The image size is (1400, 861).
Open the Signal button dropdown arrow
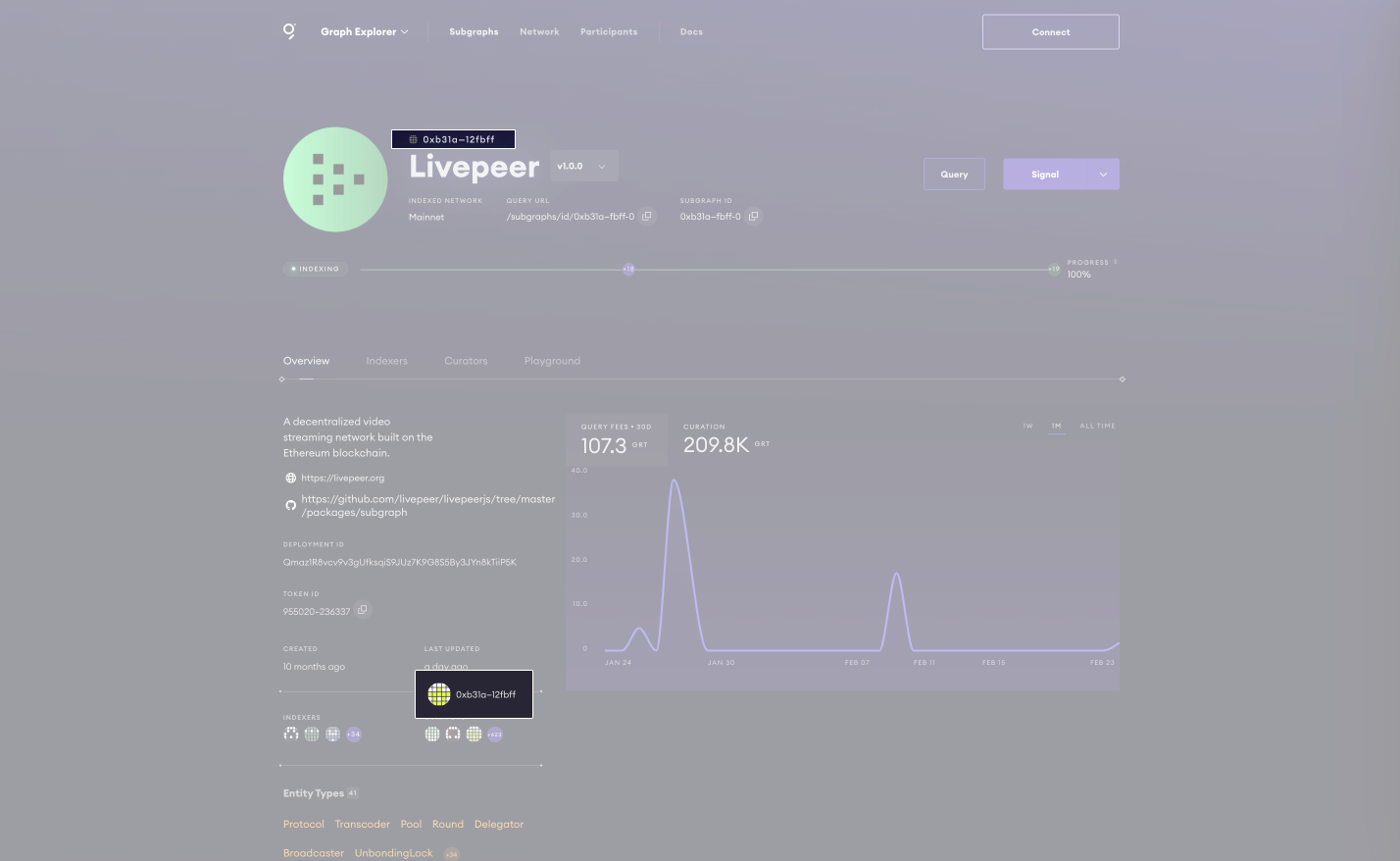tap(1103, 175)
